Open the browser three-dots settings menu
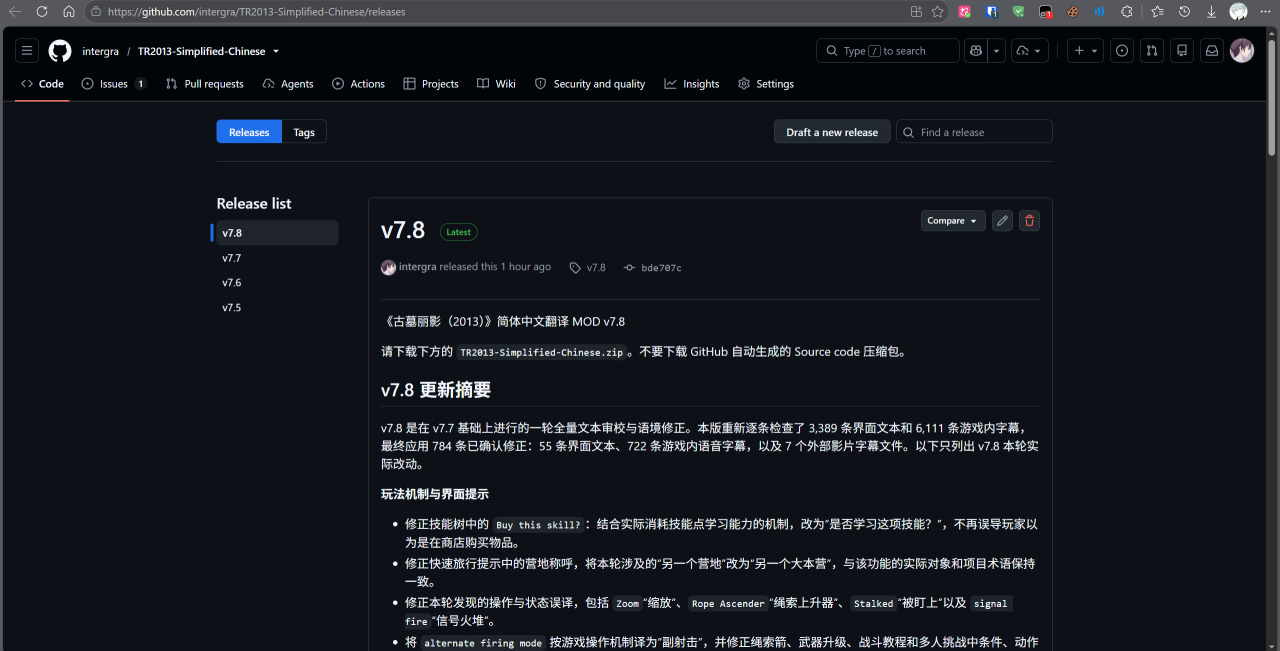Screen dimensions: 1280x651 (x=1265, y=12)
